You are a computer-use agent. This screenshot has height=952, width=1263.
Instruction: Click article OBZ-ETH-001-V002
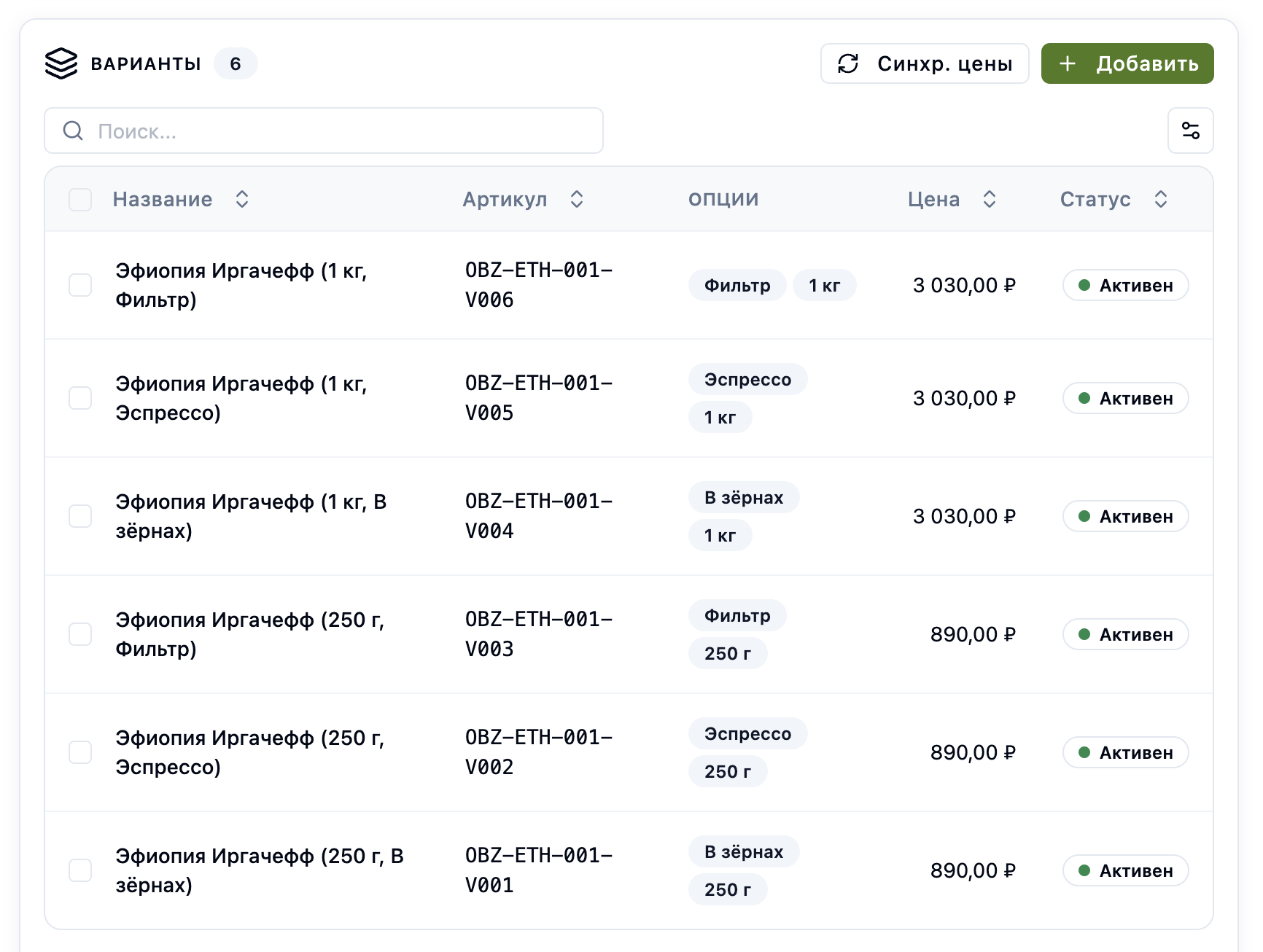[539, 752]
